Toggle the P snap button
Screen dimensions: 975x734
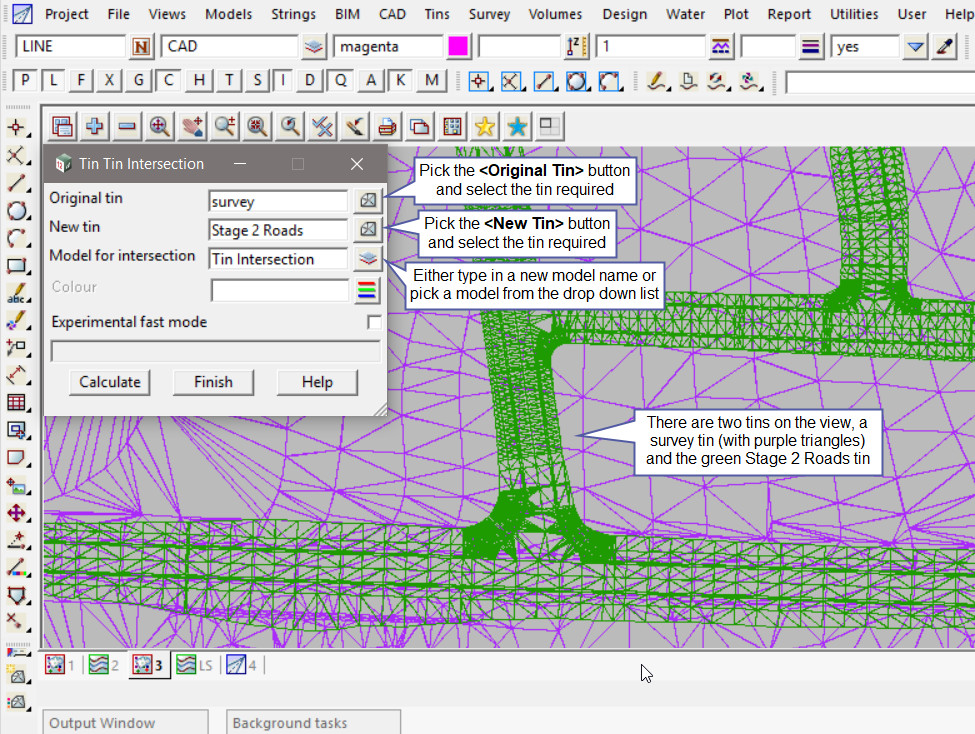coord(26,81)
